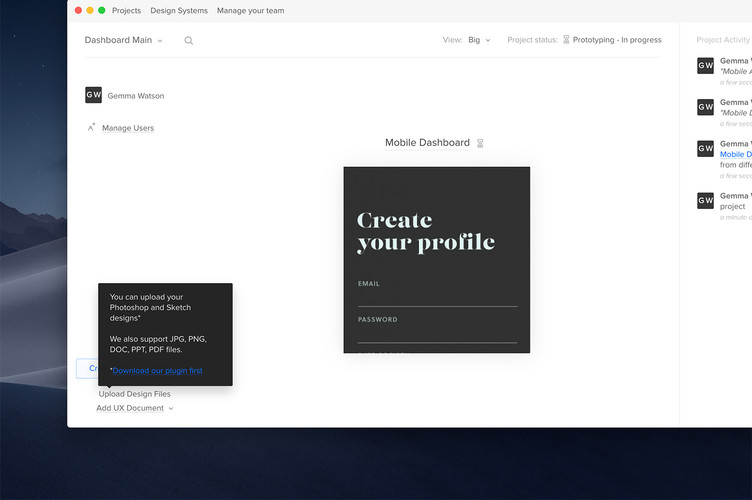752x500 pixels.
Task: Click GW avatar beside "project" activity entry
Action: point(705,200)
